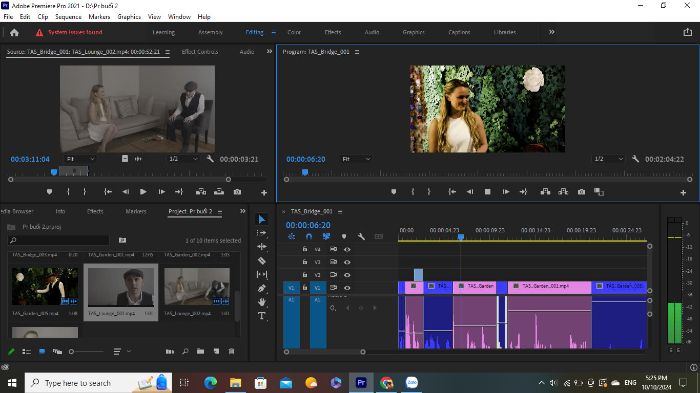This screenshot has height=393, width=700.
Task: Switch to the Color workspace tab
Action: click(x=294, y=32)
